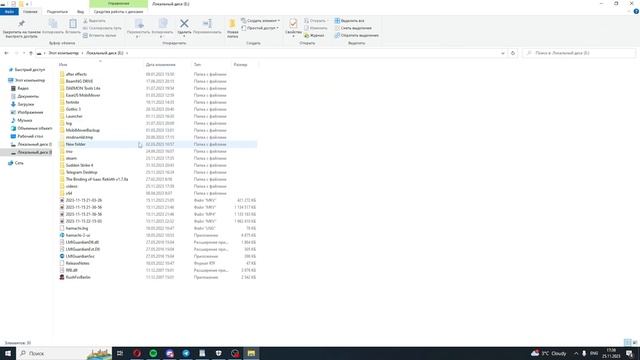Viewport: 640px width, 360px height.
Task: Click Копировать in the clipboard group
Action: (53, 27)
